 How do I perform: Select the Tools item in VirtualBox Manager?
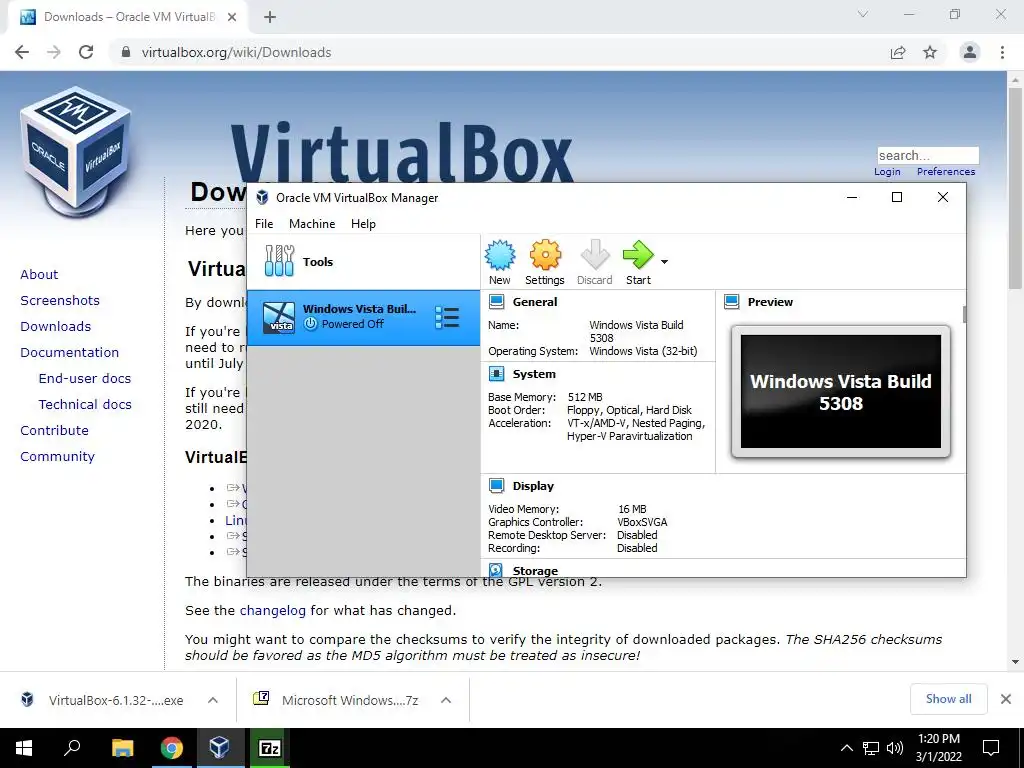[363, 261]
